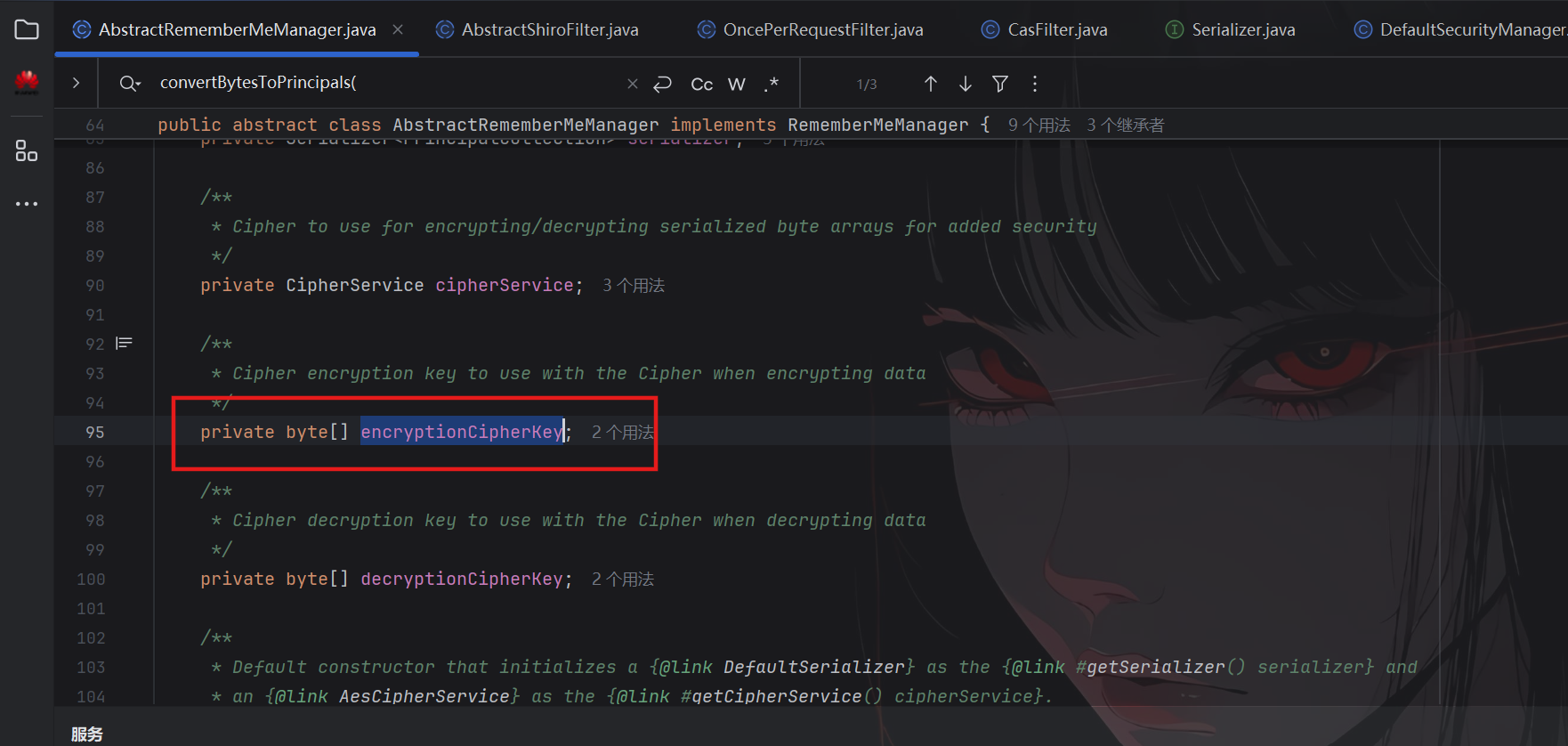Click the 3 inheritors hint
This screenshot has width=1568, height=746.
tap(1126, 126)
